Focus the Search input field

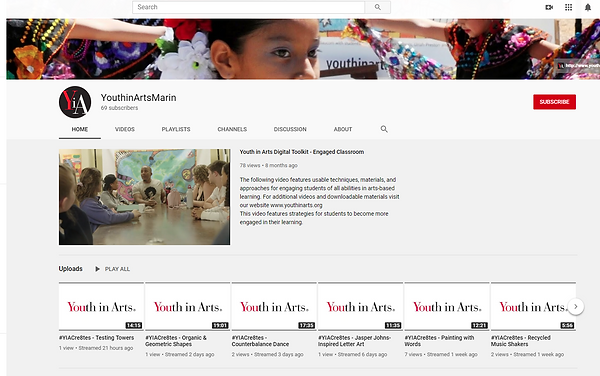pyautogui.click(x=248, y=7)
